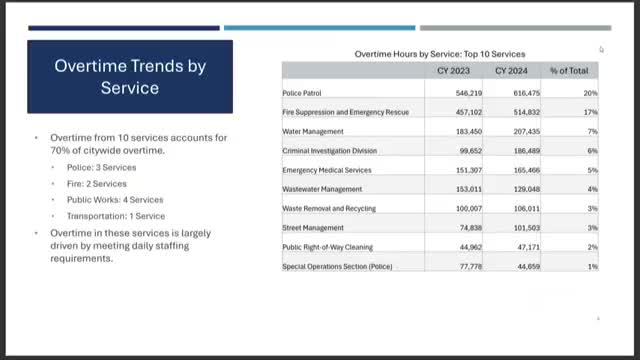Select the Wastewater Management row label

point(322,189)
